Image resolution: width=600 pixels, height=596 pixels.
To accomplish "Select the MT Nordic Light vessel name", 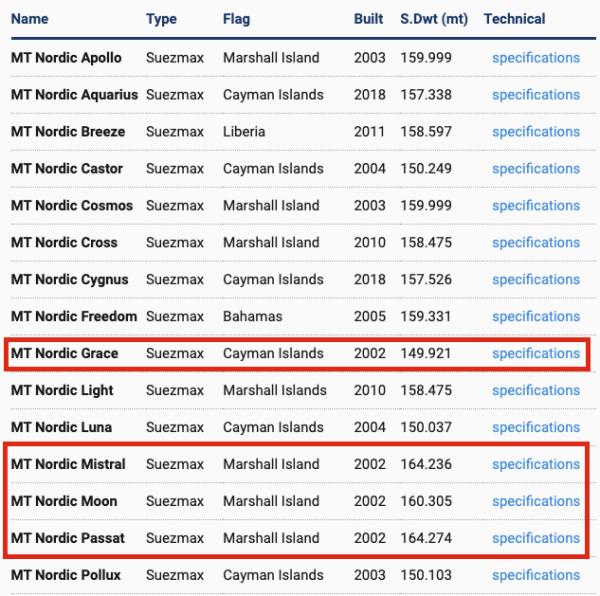I will tap(62, 391).
